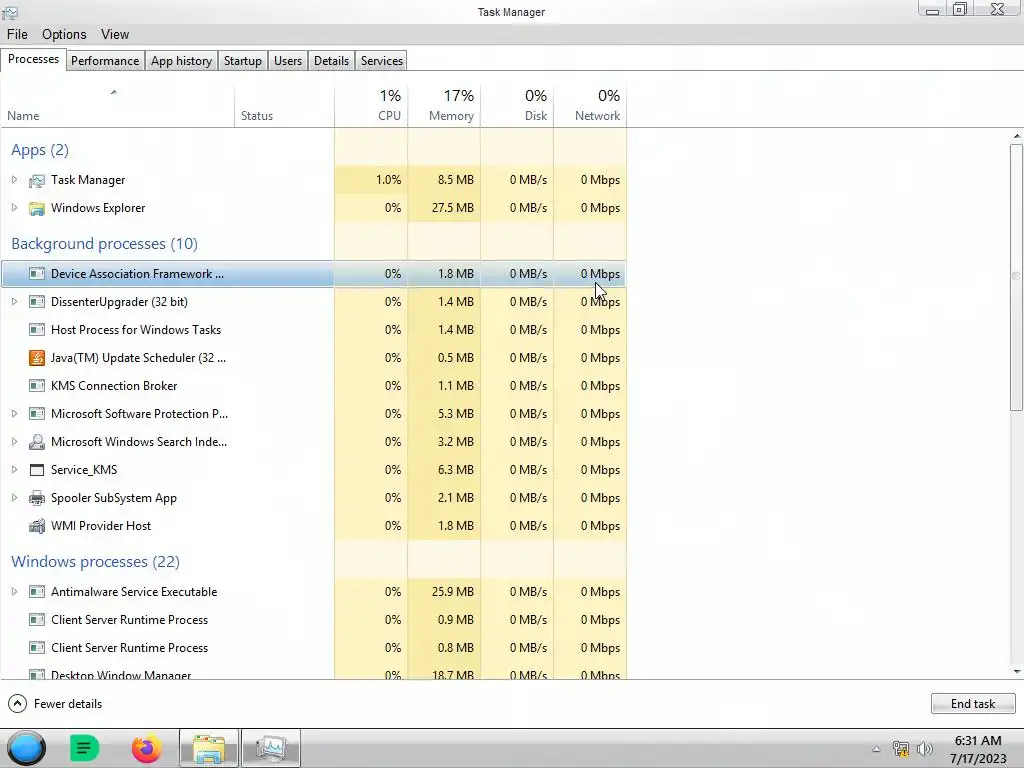Screen dimensions: 1024x768
Task: Launch Firefox from the taskbar
Action: [146, 748]
